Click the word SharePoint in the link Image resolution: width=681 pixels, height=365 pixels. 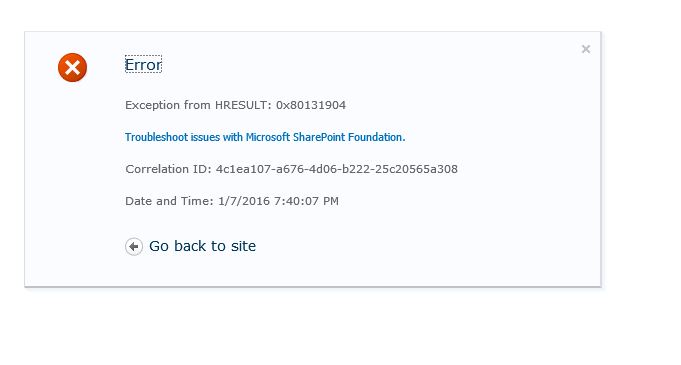pyautogui.click(x=319, y=137)
